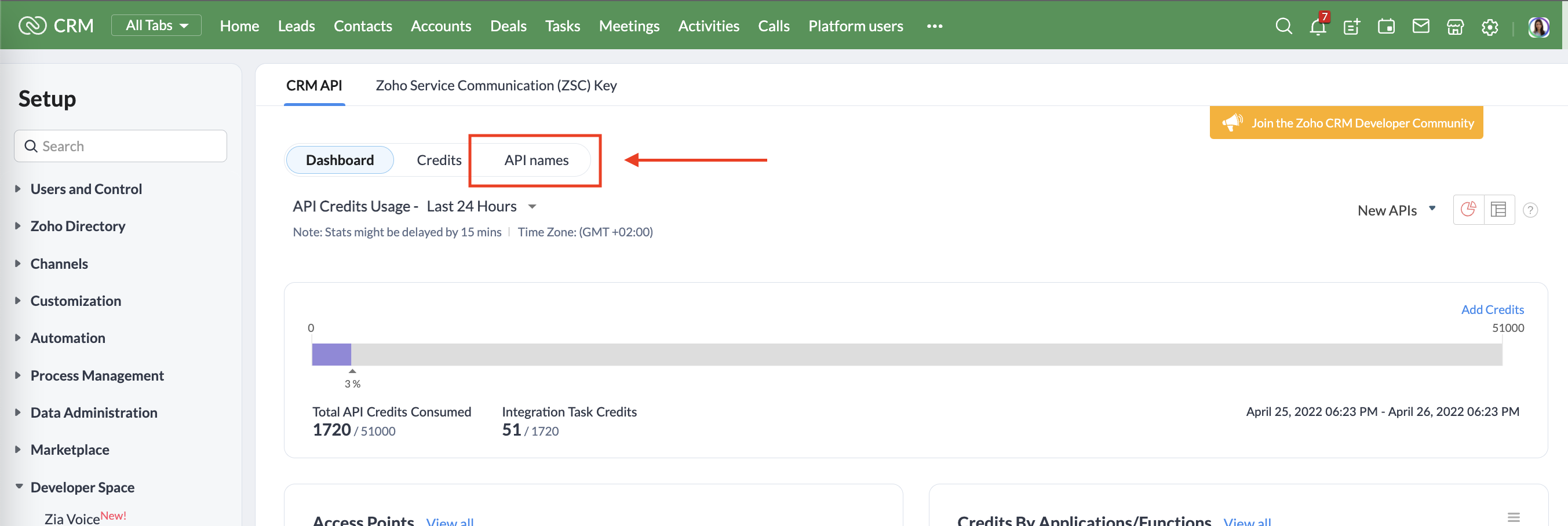Image resolution: width=1568 pixels, height=526 pixels.
Task: Click the user profile avatar
Action: (x=1538, y=27)
